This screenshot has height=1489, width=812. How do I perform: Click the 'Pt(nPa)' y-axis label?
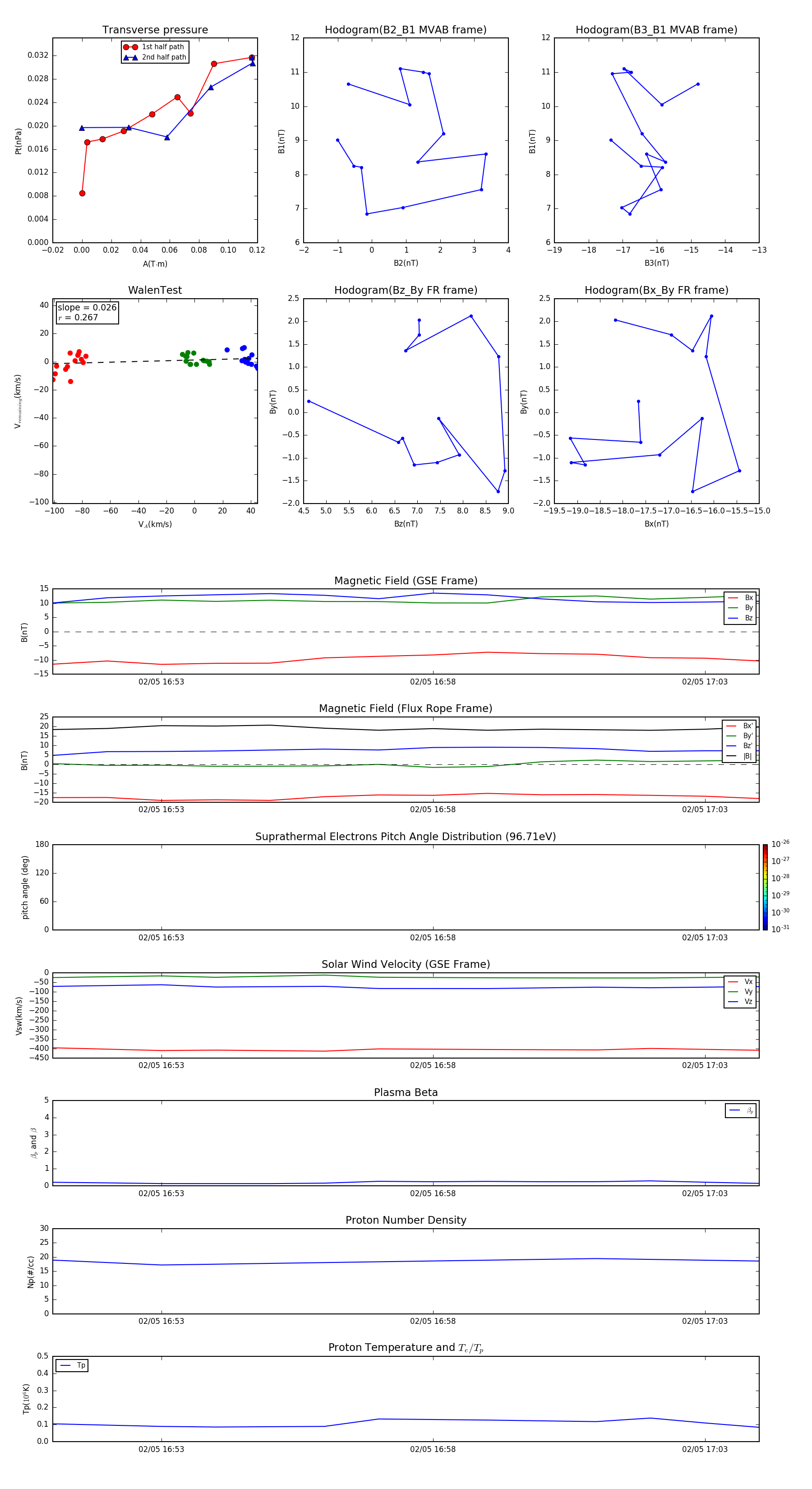click(18, 140)
